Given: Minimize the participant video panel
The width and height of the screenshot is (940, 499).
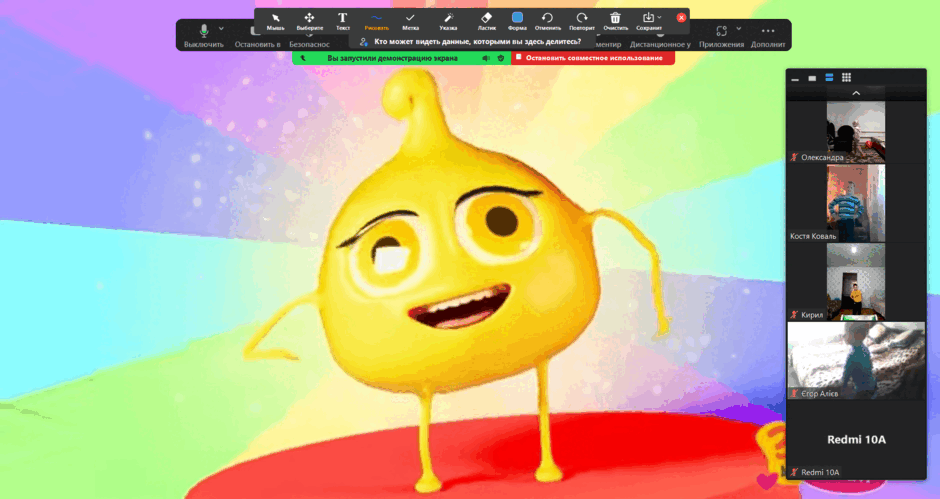Looking at the screenshot, I should click(x=795, y=78).
